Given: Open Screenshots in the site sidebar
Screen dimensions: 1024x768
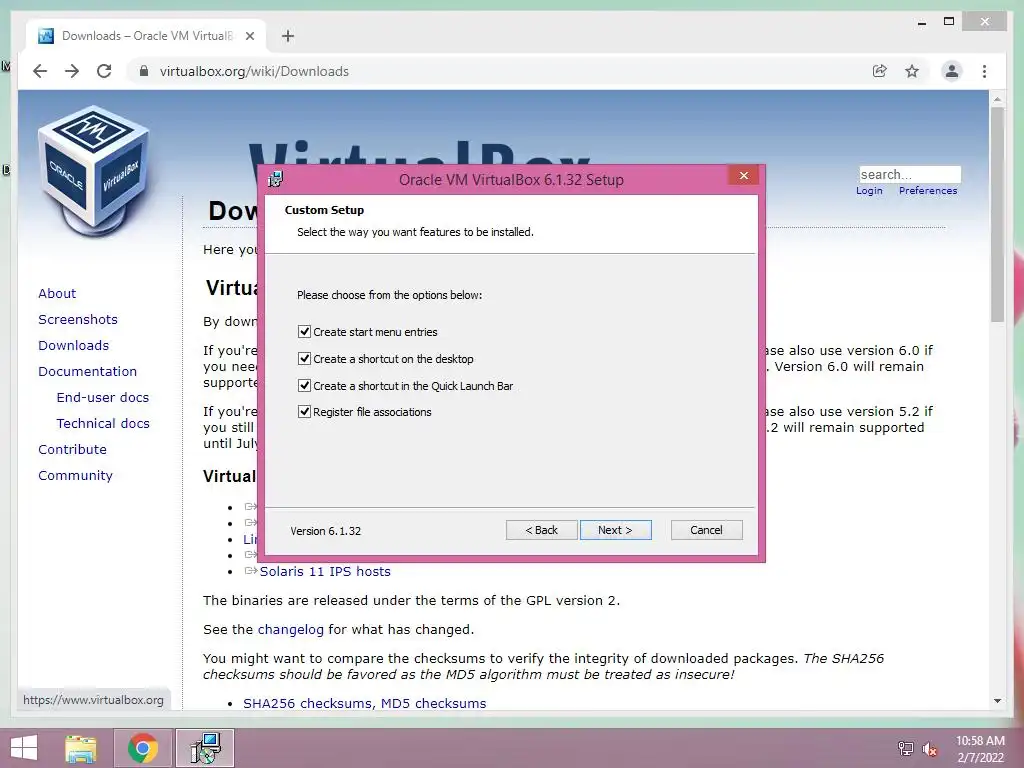Looking at the screenshot, I should pos(78,319).
